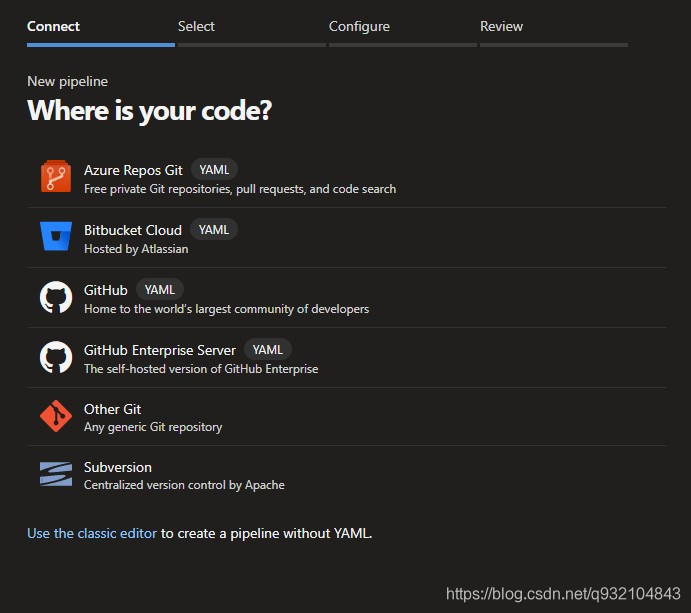The height and width of the screenshot is (613, 691).
Task: Click 'Hosted by Atlassian' description text
Action: click(136, 249)
